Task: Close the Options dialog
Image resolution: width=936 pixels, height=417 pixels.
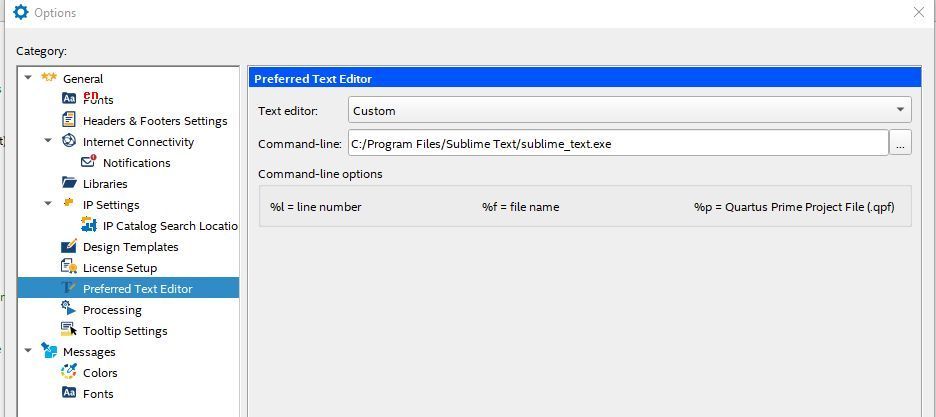Action: point(919,12)
